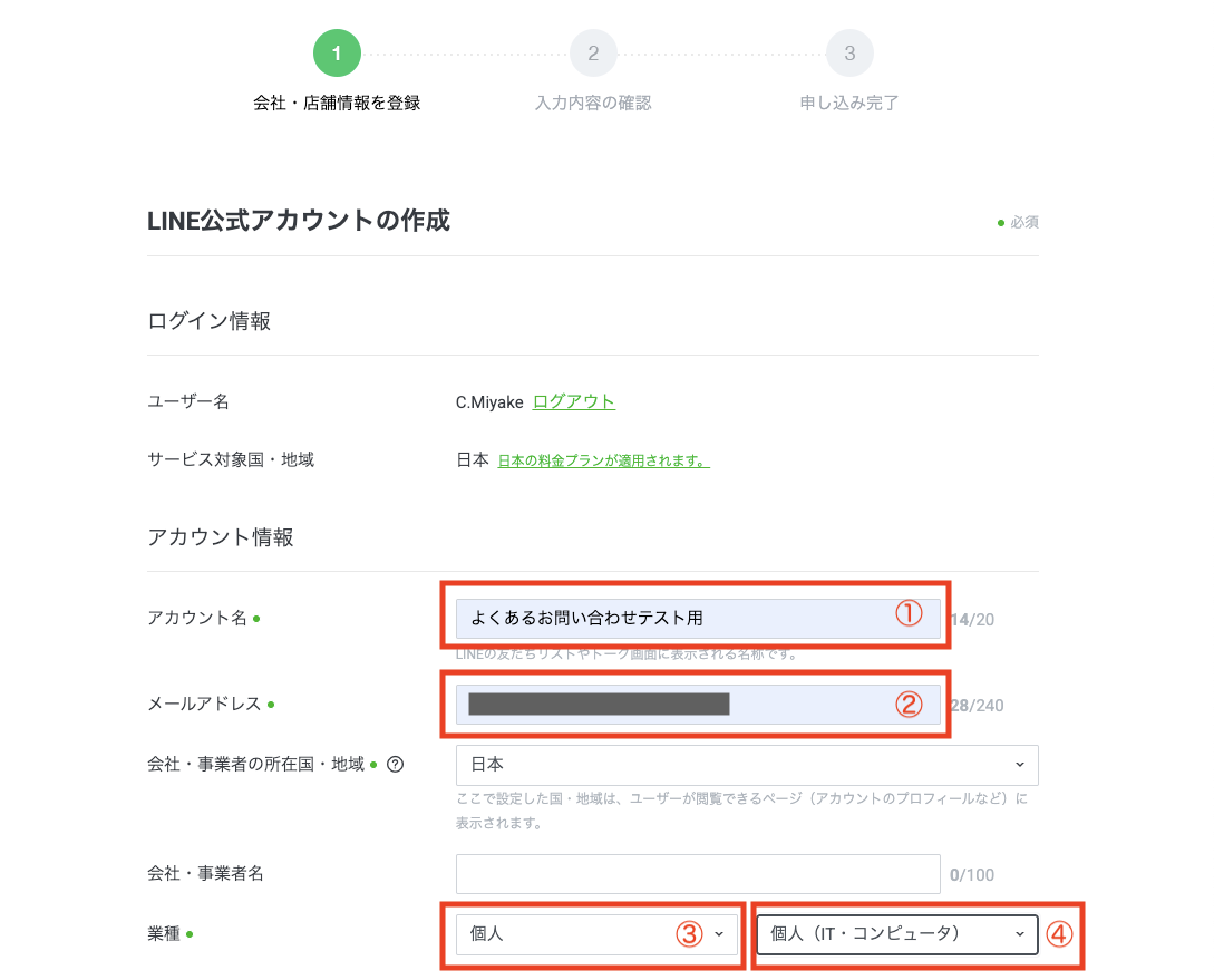Image resolution: width=1214 pixels, height=980 pixels.
Task: Select the 入力内容の確認 step label
Action: pyautogui.click(x=595, y=103)
